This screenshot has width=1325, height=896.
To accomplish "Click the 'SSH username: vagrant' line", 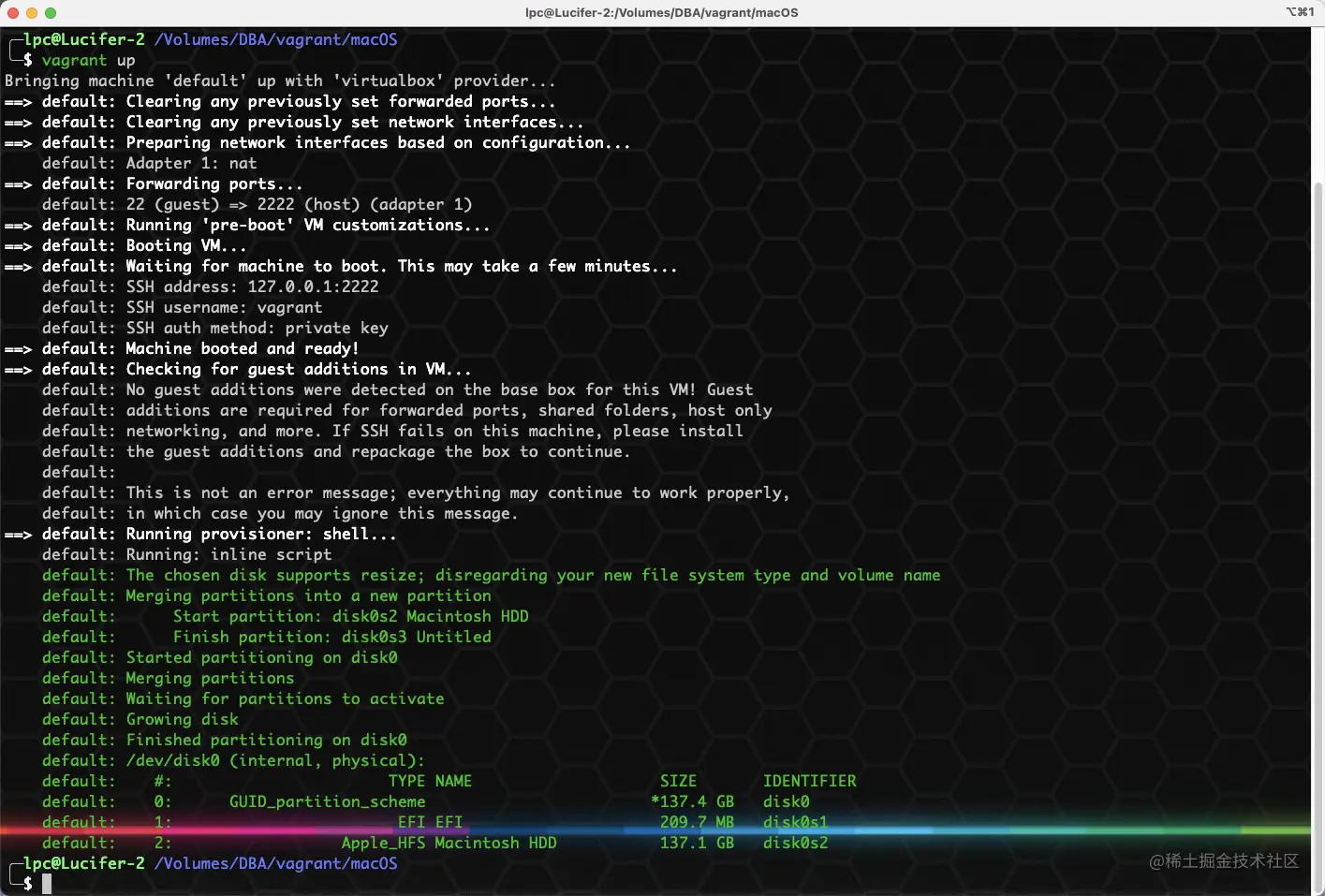I will tap(182, 308).
